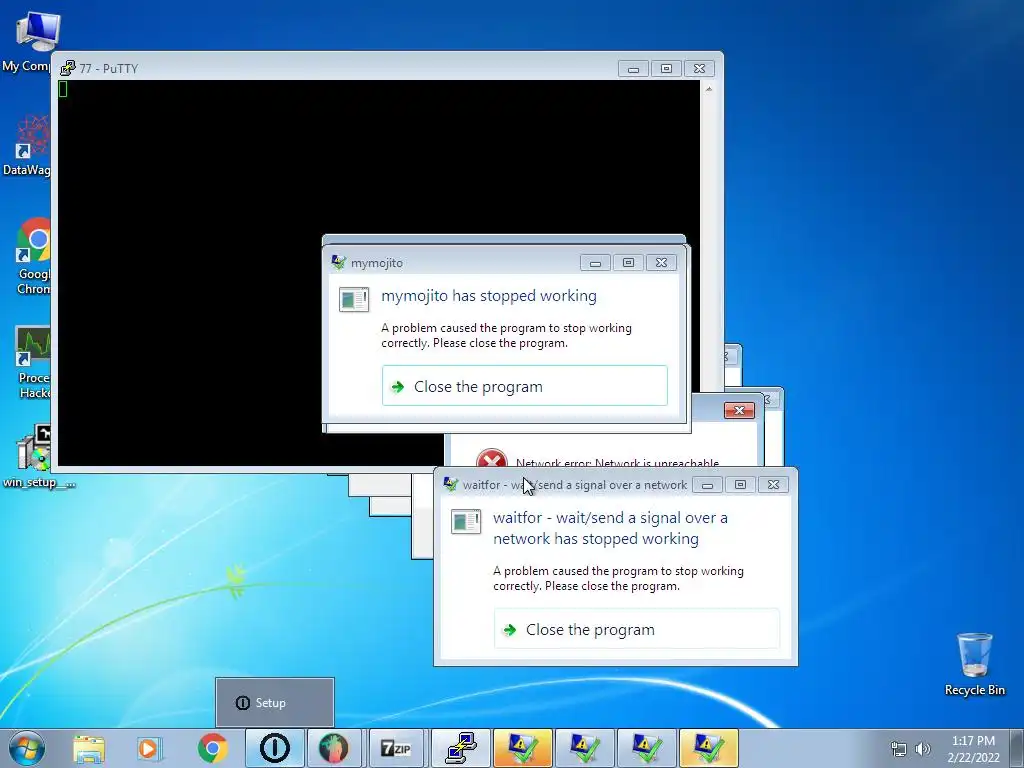Click the 'mymojito has stopped working' heading
The image size is (1024, 768).
489,295
